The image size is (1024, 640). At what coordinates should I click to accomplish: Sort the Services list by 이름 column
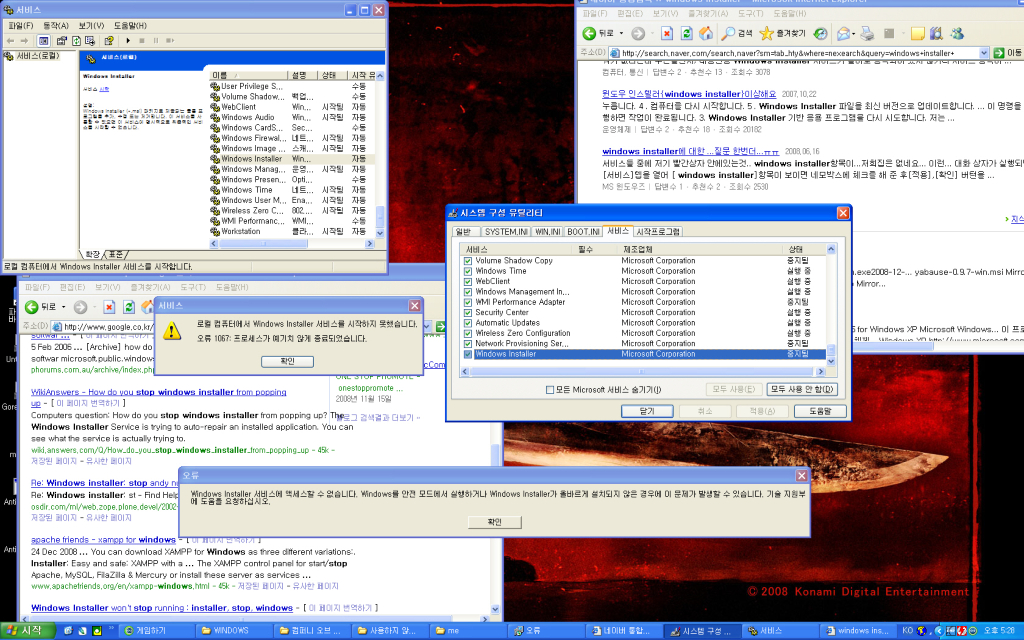[x=248, y=76]
